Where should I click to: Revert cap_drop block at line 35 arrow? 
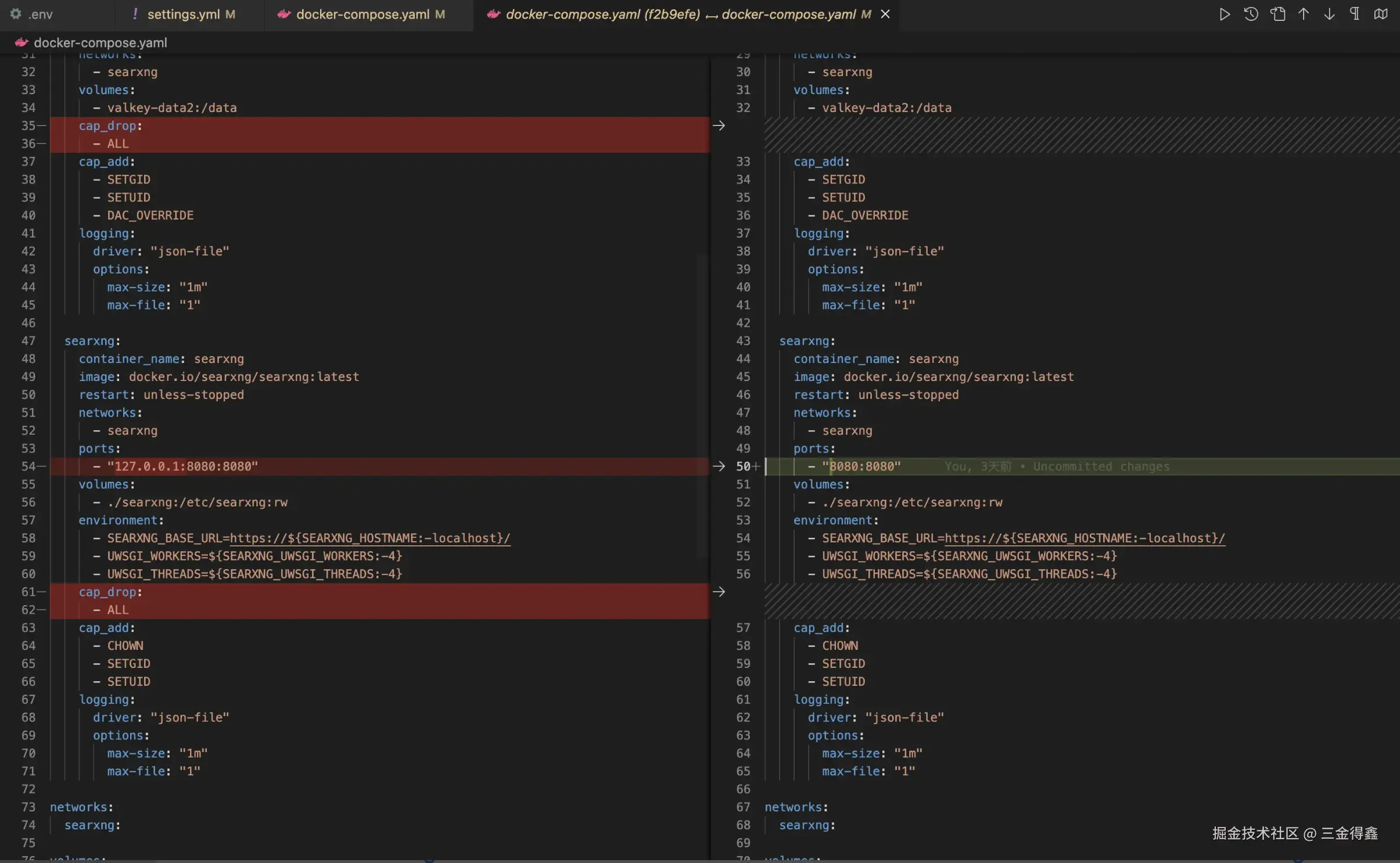tap(719, 125)
